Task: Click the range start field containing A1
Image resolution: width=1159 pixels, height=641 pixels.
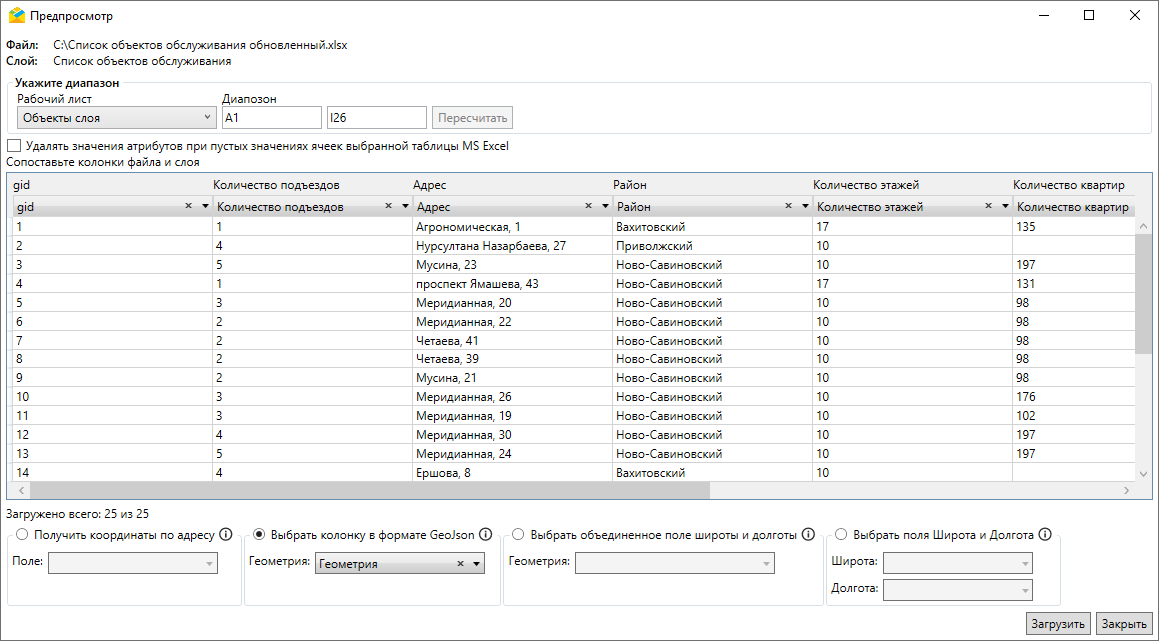Action: click(x=271, y=118)
